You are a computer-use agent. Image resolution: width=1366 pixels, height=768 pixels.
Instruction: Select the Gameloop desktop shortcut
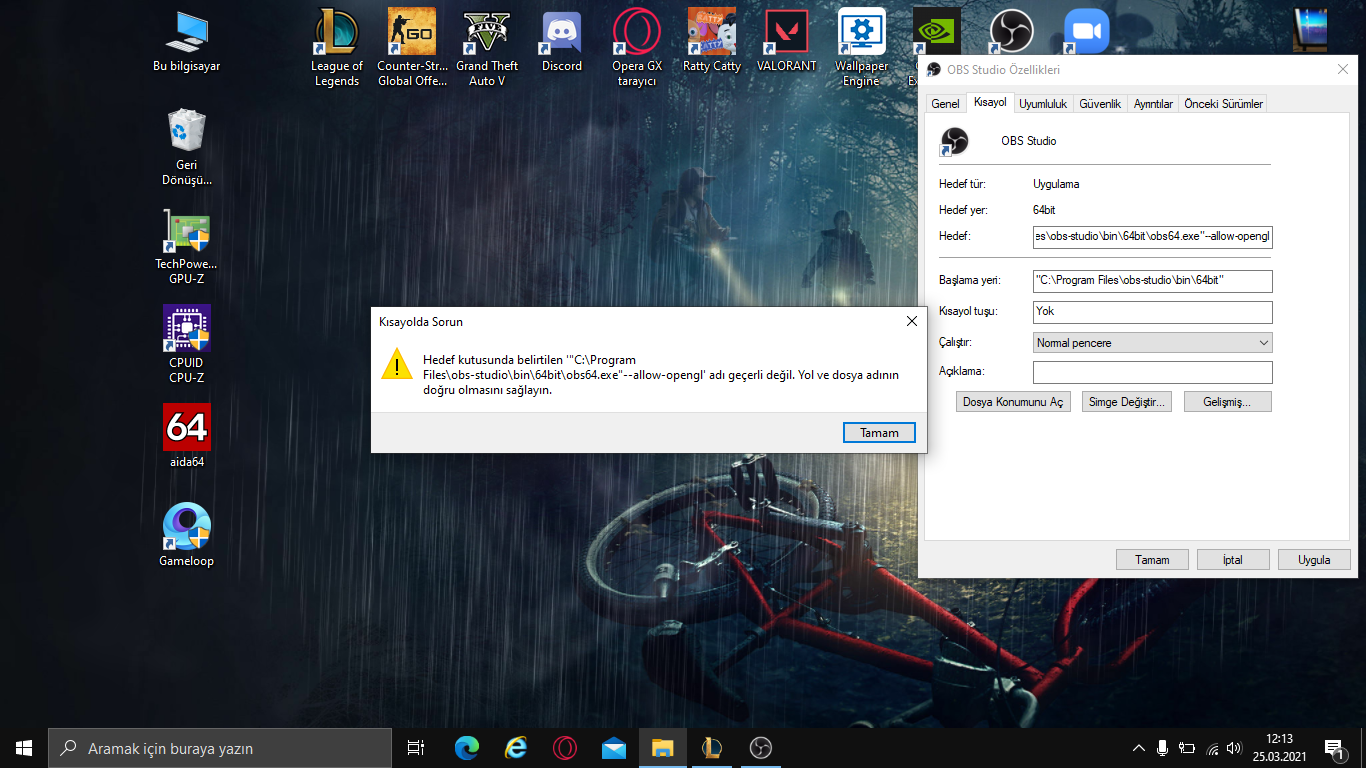(186, 534)
